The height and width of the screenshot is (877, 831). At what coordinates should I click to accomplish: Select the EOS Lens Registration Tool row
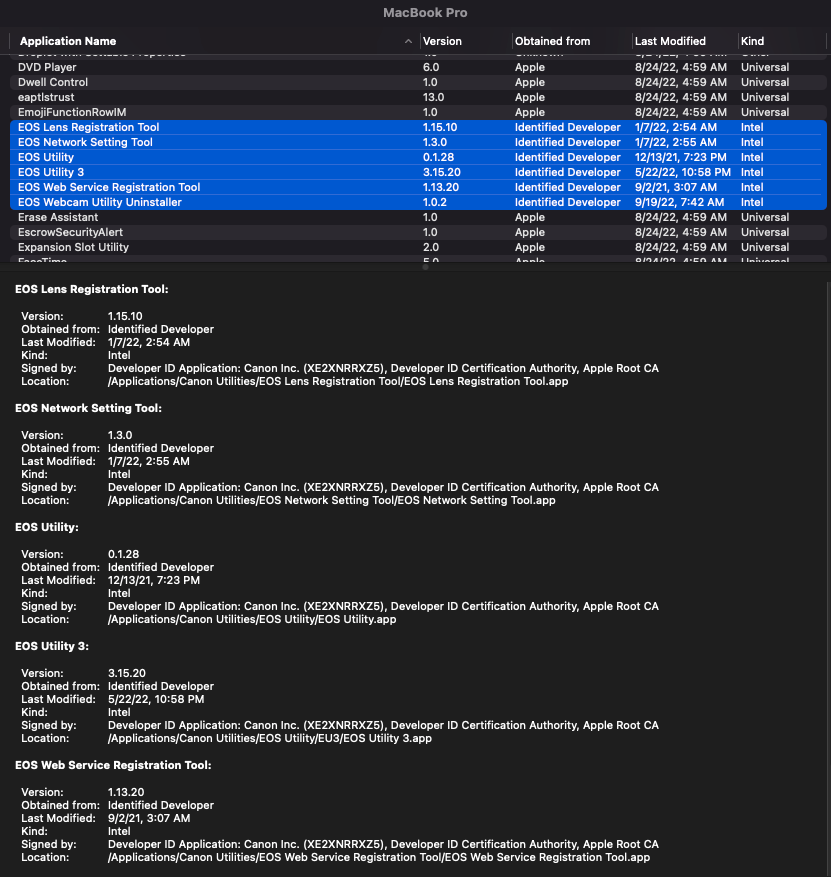(x=89, y=127)
